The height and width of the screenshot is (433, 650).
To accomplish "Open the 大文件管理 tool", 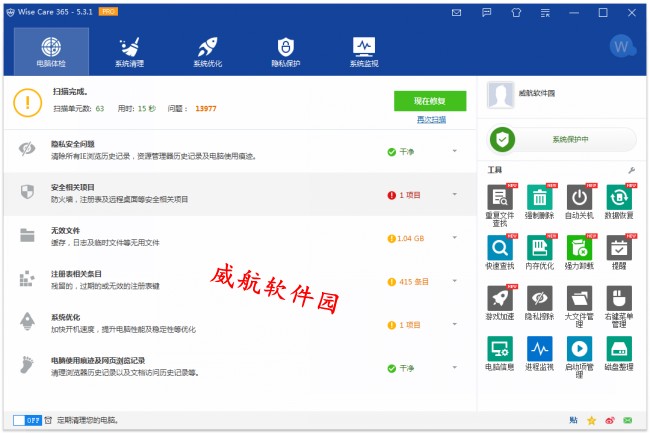I will coord(579,307).
